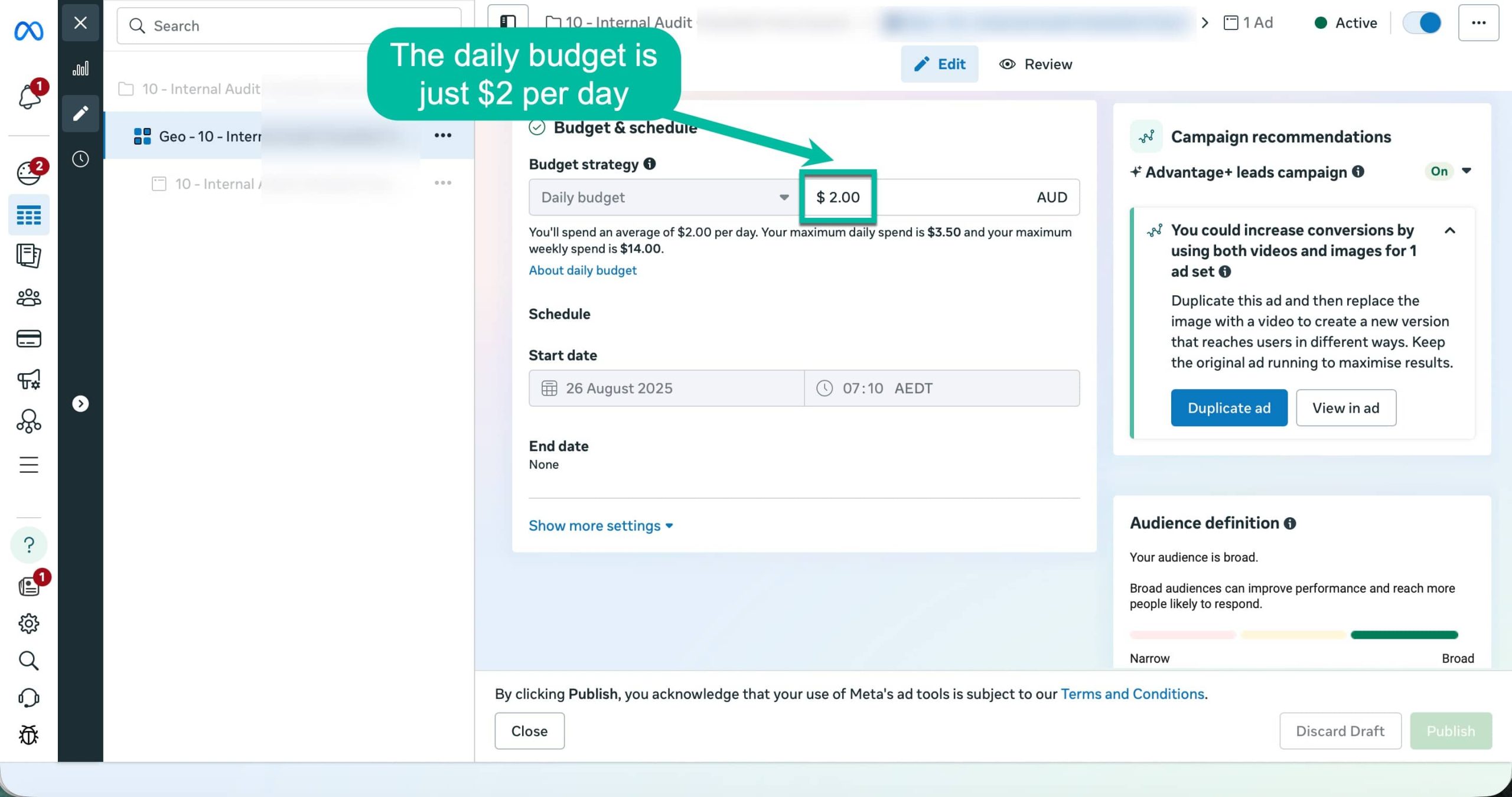The width and height of the screenshot is (1512, 797).
Task: Click the Discard Draft button
Action: [1340, 731]
